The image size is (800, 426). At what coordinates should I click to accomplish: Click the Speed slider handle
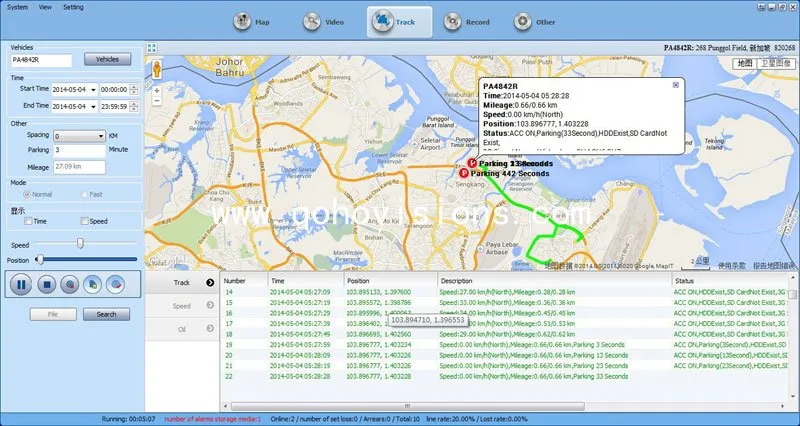click(x=79, y=243)
